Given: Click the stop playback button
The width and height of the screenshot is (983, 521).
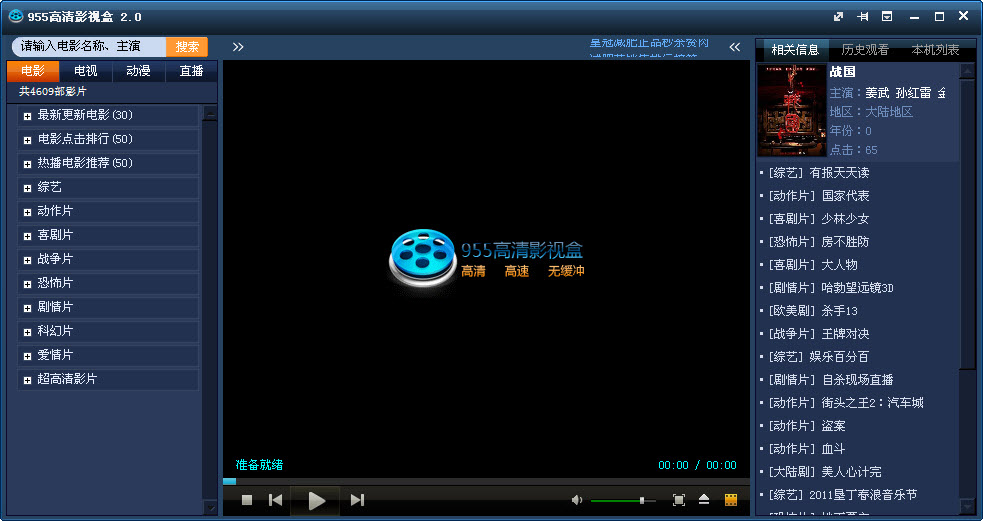Looking at the screenshot, I should (x=247, y=500).
